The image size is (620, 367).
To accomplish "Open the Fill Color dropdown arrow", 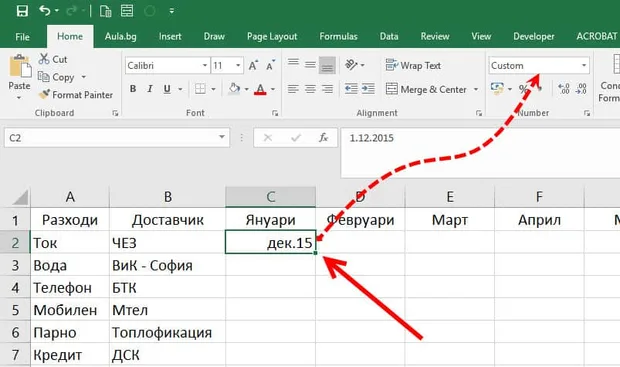I will (x=246, y=89).
